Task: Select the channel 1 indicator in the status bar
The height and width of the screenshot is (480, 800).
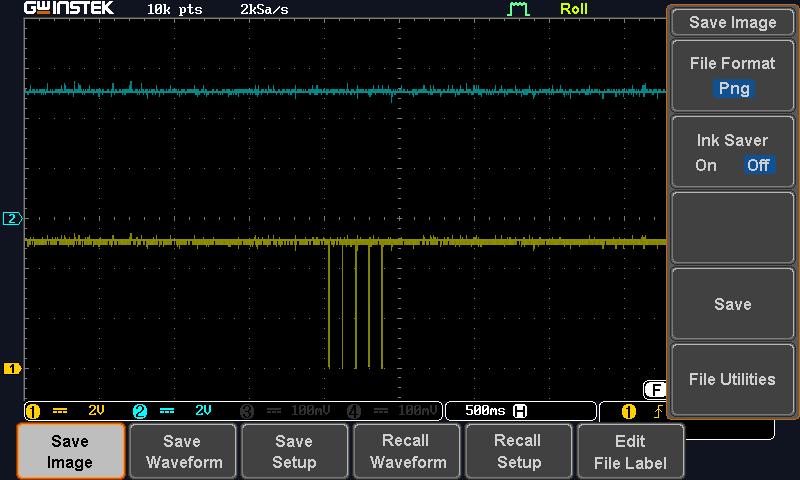Action: [x=33, y=411]
